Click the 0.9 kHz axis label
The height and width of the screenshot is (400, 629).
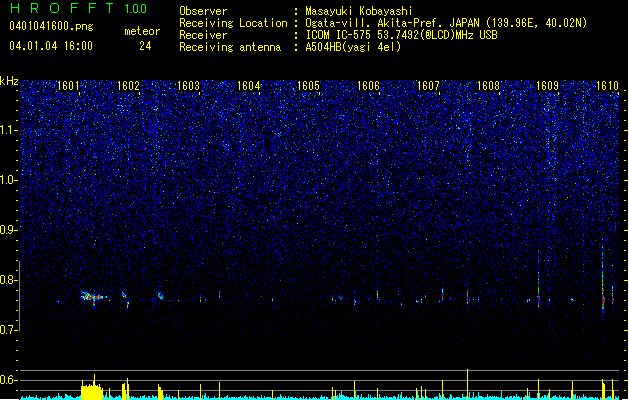[x=9, y=230]
